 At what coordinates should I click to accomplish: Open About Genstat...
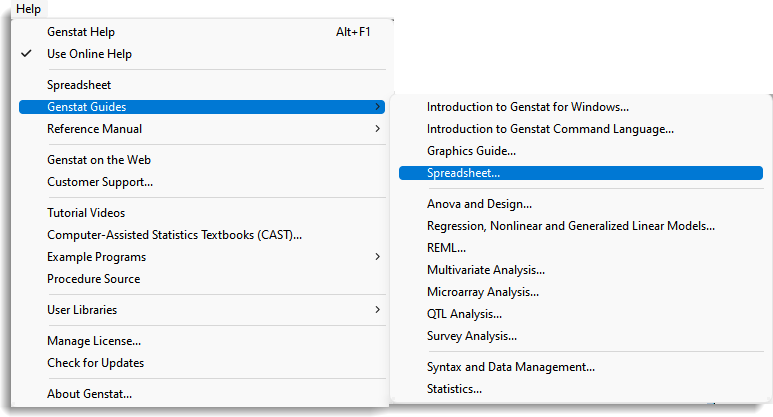click(x=202, y=394)
